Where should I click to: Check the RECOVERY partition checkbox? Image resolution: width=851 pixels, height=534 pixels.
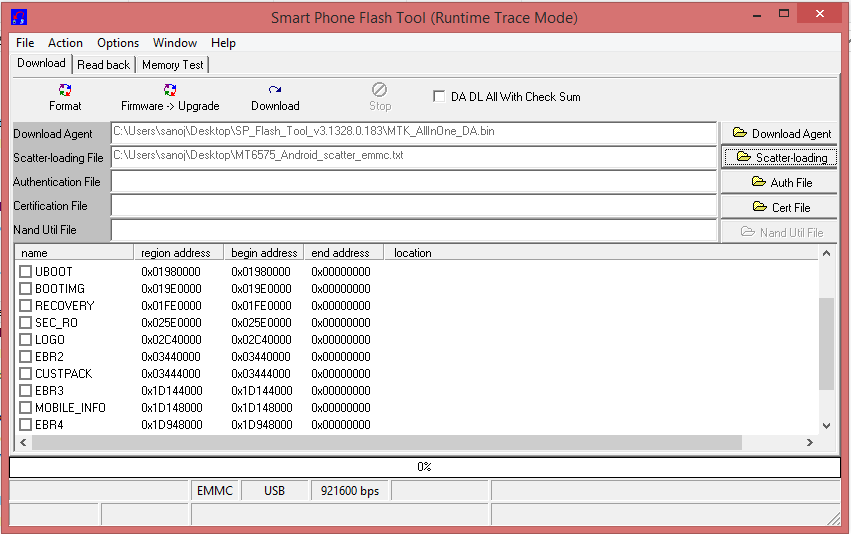[25, 306]
